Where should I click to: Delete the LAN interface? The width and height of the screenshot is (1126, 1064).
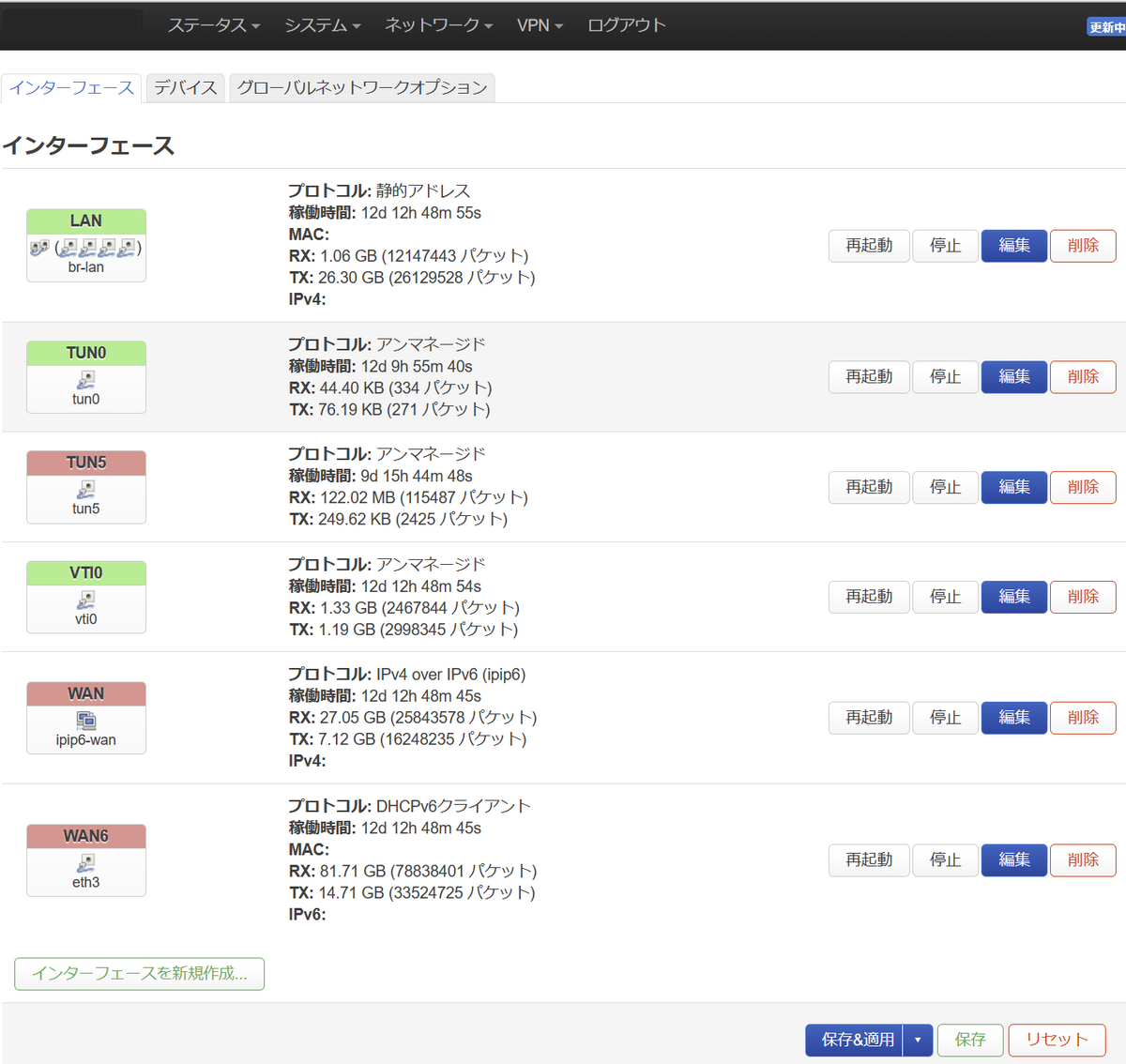point(1083,246)
